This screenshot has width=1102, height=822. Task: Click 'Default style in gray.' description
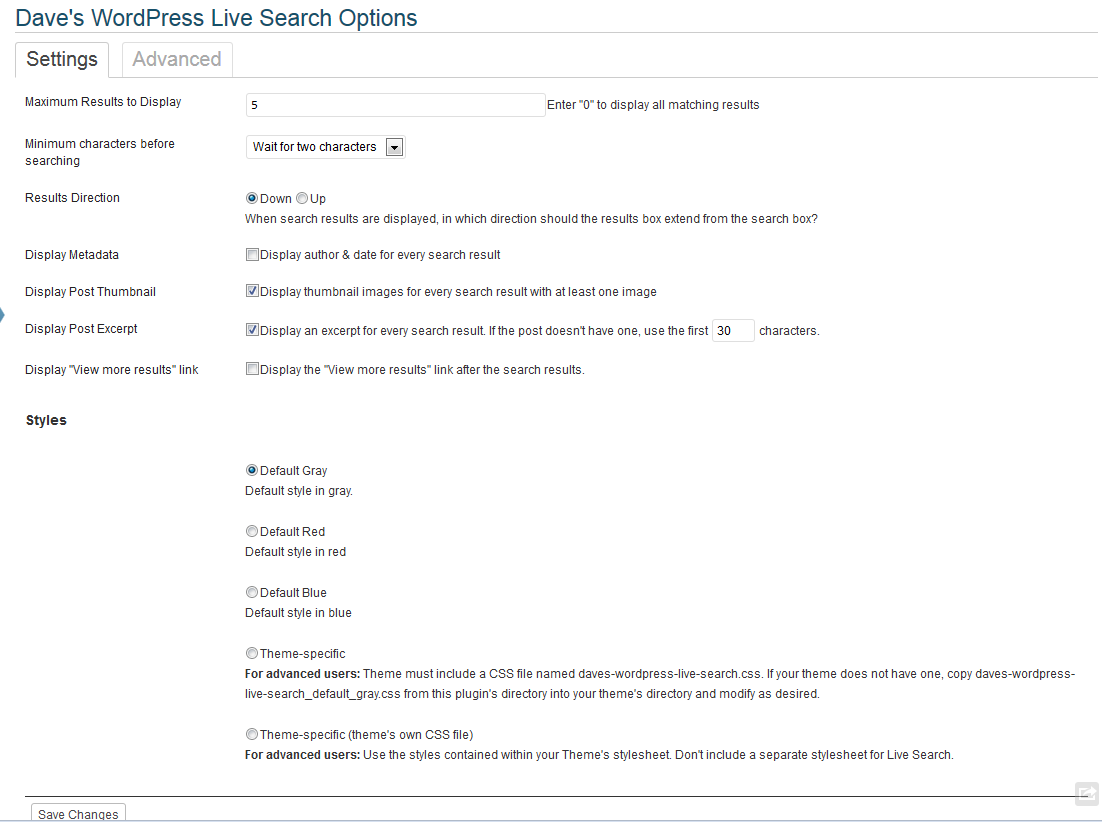click(x=299, y=490)
